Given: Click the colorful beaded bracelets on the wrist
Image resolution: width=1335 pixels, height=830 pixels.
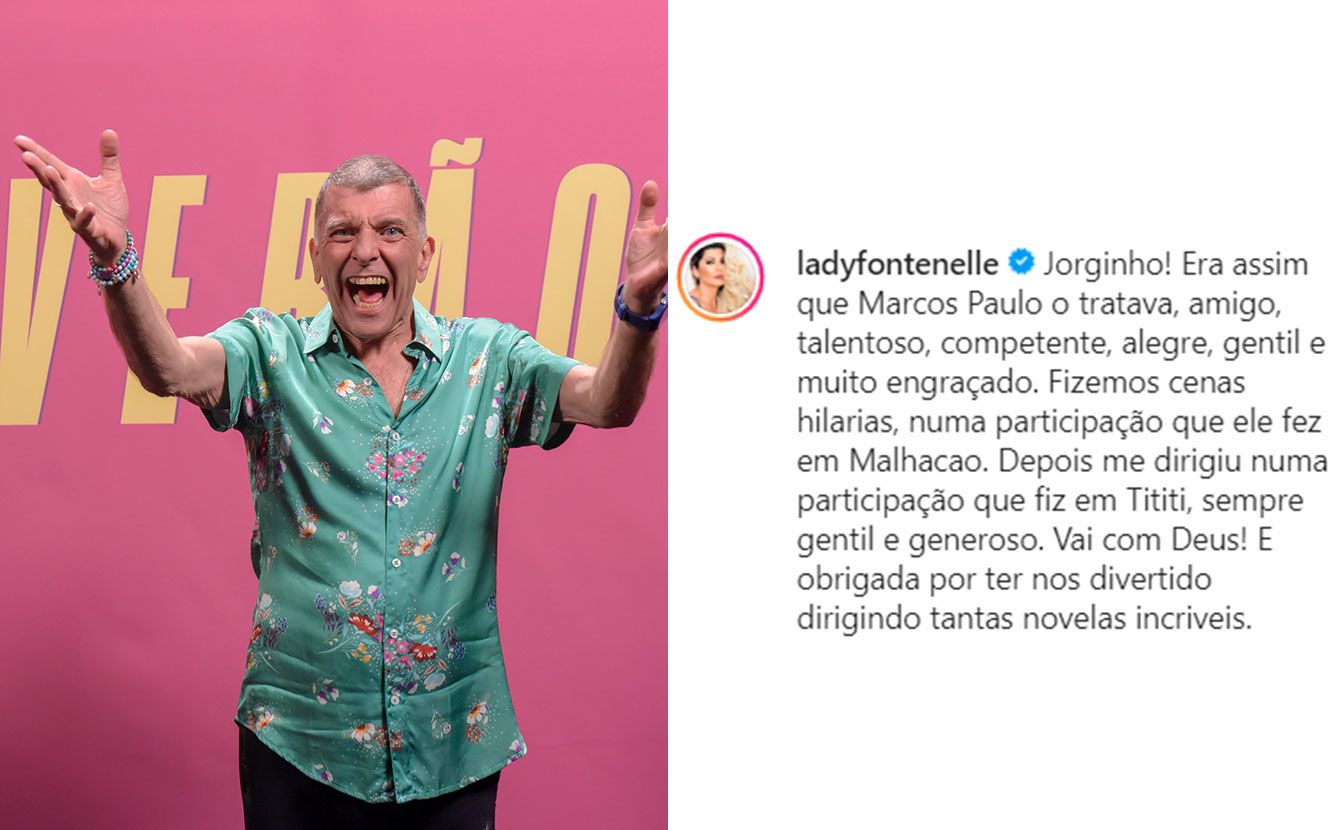Looking at the screenshot, I should click(x=114, y=262).
